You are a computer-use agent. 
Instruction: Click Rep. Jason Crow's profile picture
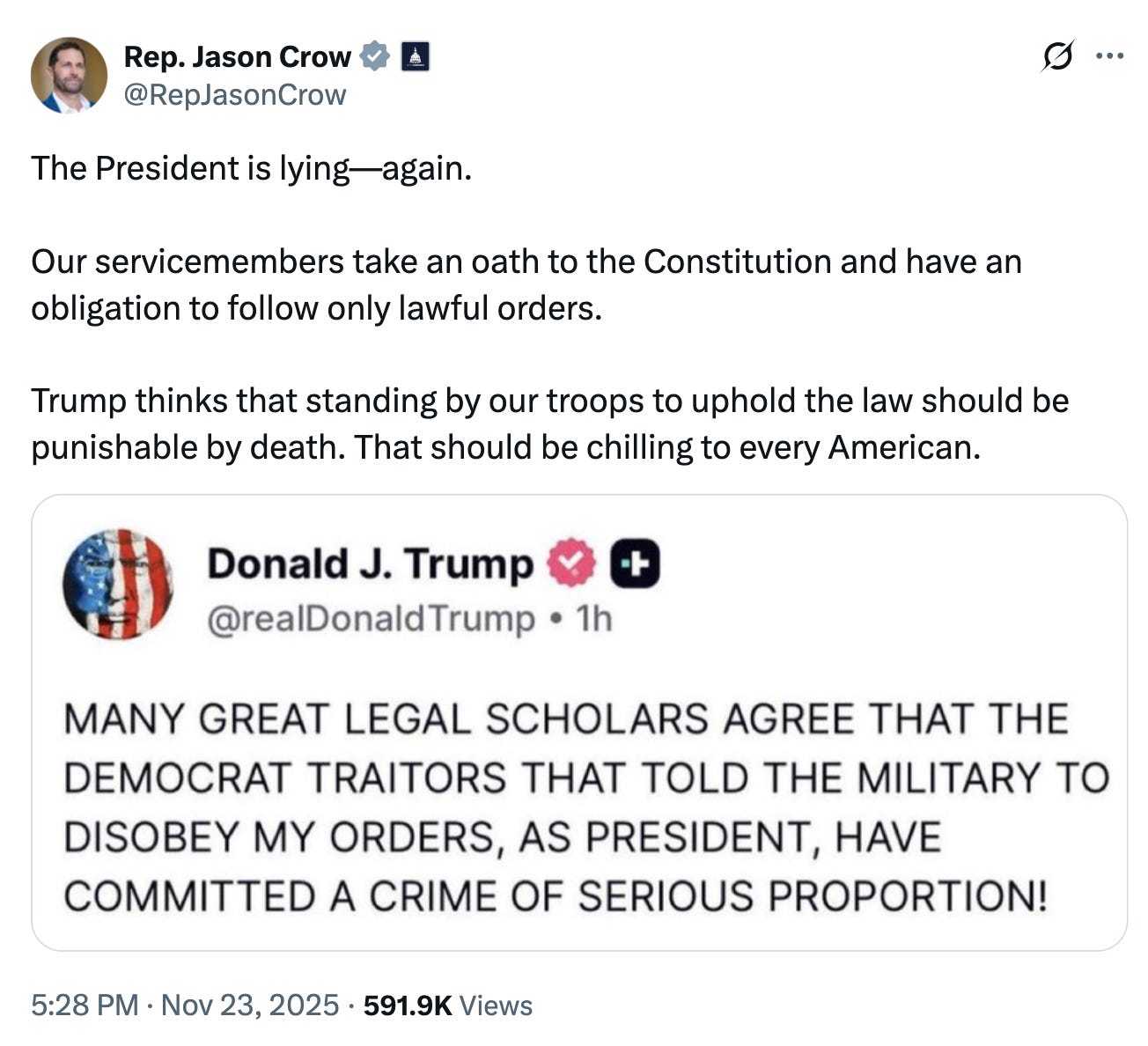[69, 76]
